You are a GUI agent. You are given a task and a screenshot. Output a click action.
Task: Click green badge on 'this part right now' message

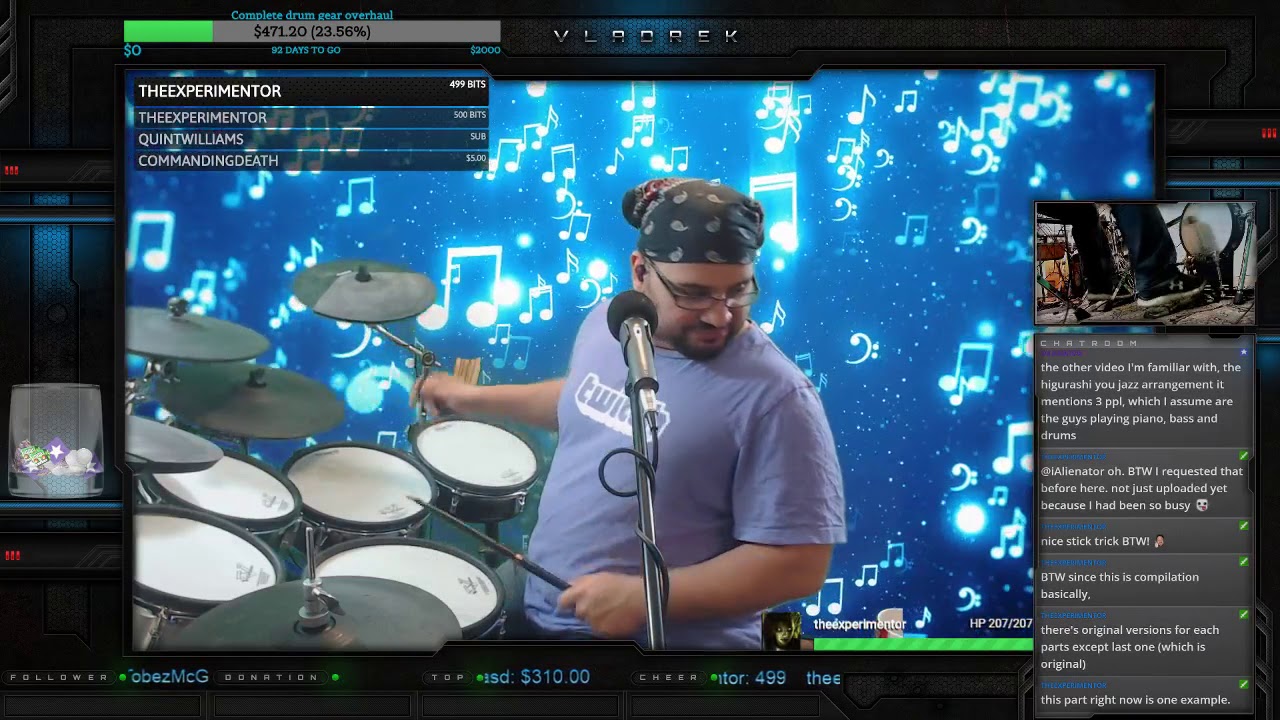point(1243,685)
